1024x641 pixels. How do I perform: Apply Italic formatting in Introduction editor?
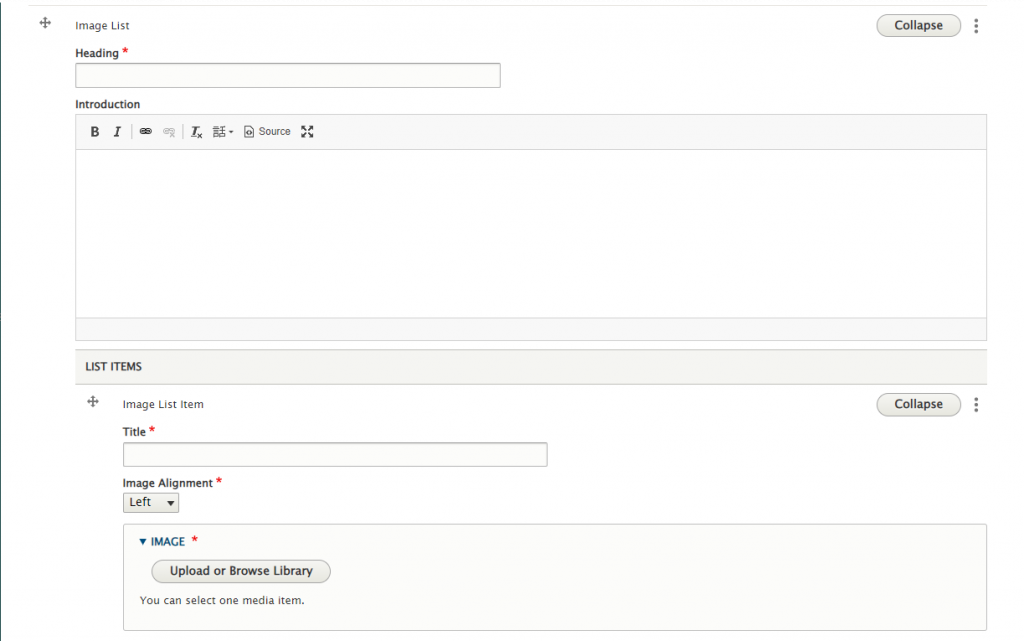click(118, 132)
